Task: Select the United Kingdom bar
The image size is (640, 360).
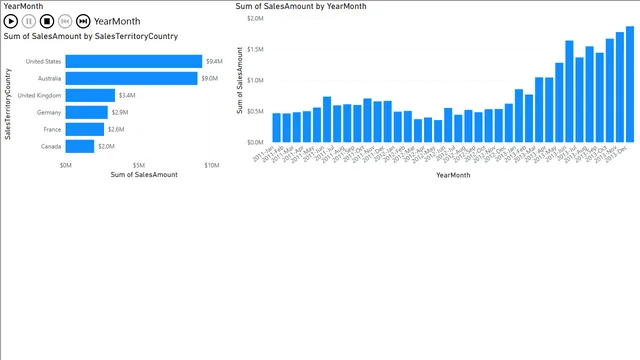Action: 90,96
